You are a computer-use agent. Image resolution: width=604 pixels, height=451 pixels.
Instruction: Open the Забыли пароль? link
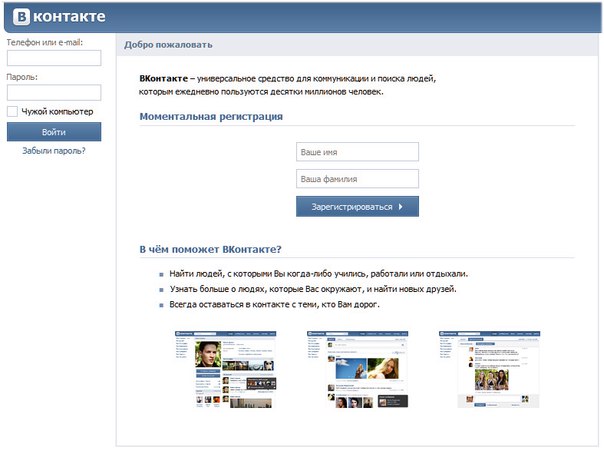[x=54, y=151]
